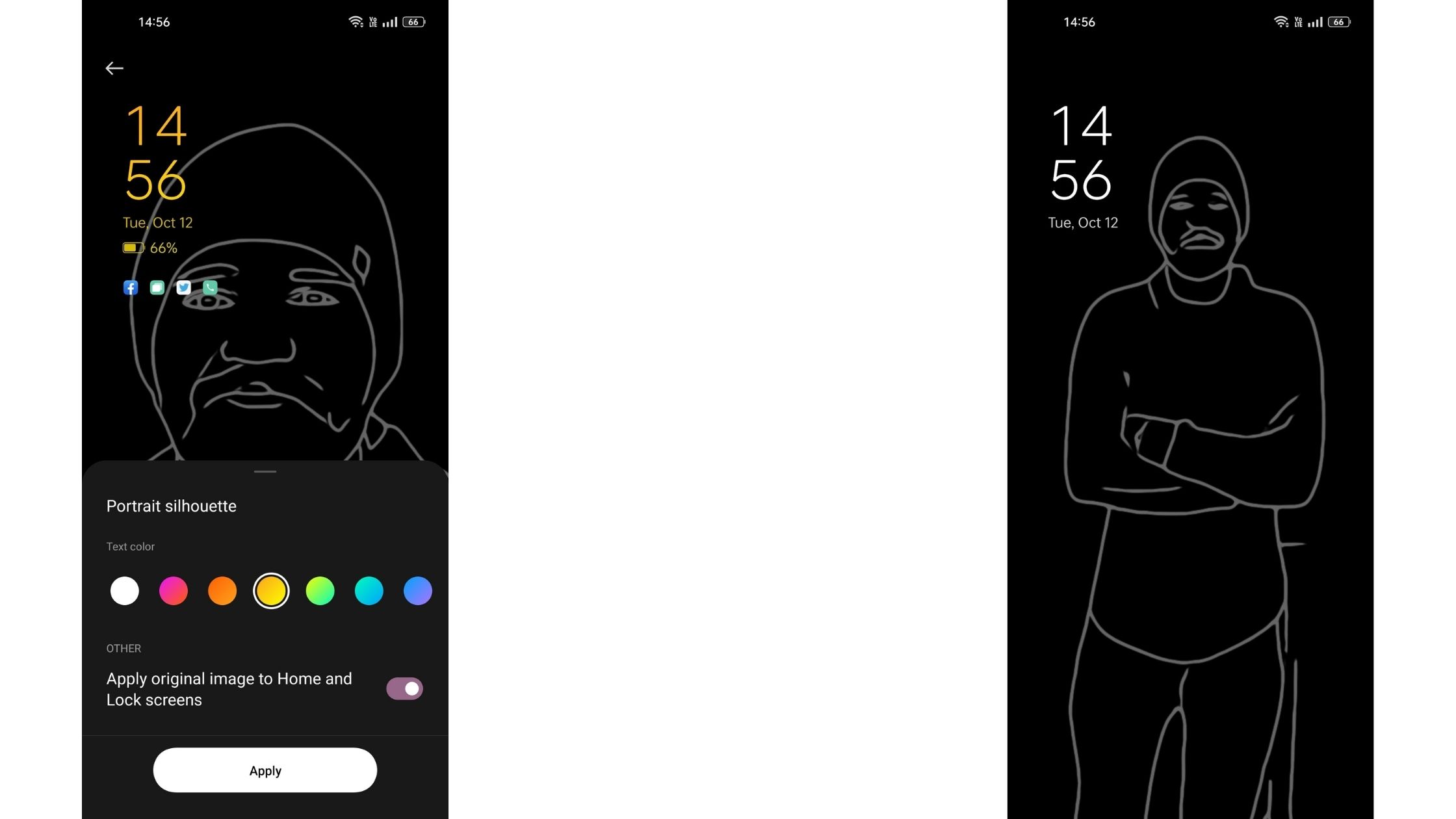Viewport: 1456px width, 819px height.
Task: Select the Twitter icon in notifications
Action: (184, 287)
